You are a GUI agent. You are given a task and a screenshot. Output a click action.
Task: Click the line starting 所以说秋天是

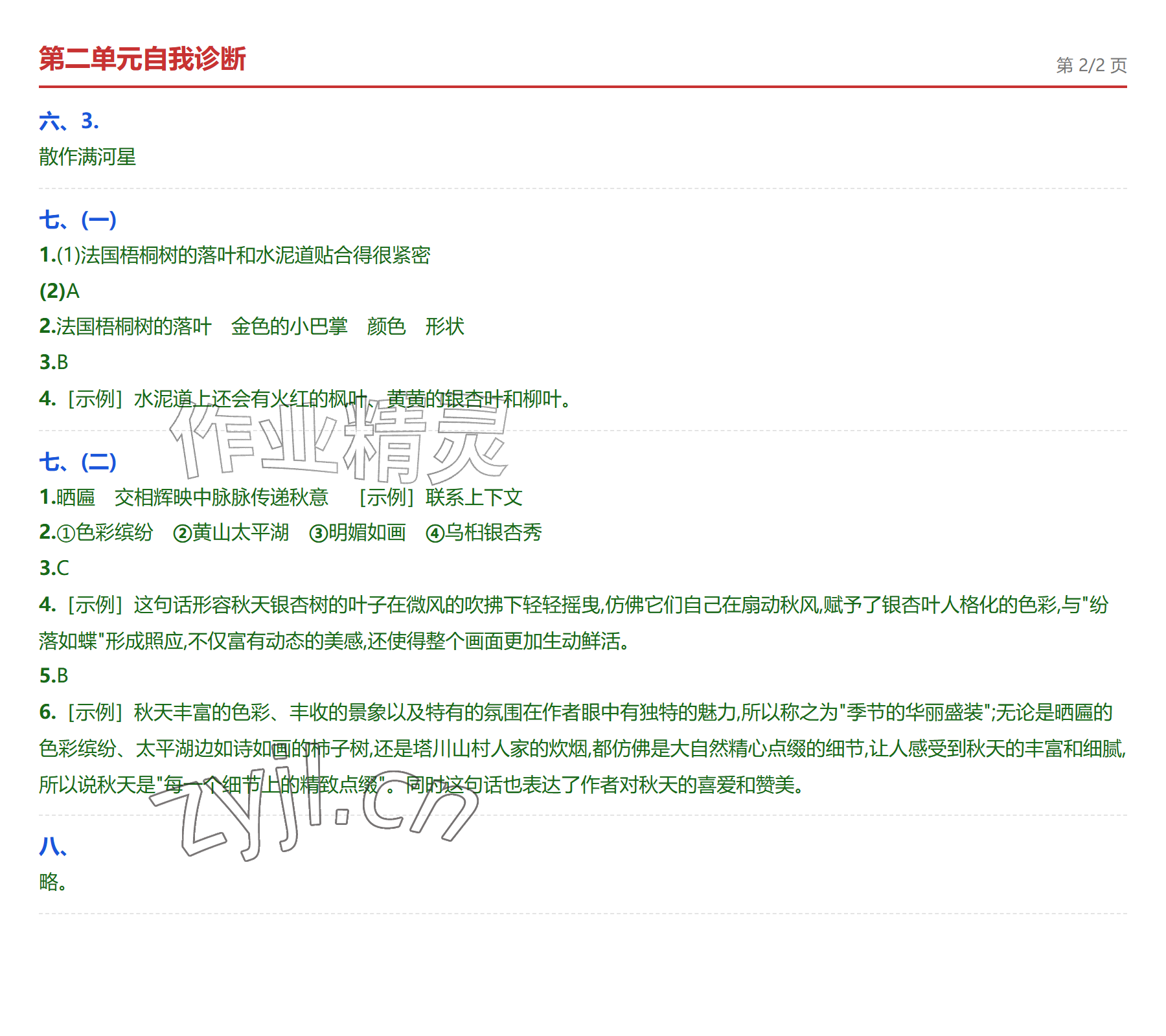pyautogui.click(x=422, y=785)
